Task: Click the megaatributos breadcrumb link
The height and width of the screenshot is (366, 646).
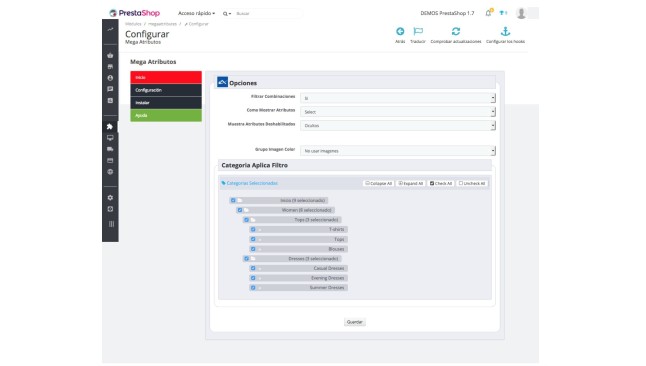Action: pyautogui.click(x=162, y=24)
